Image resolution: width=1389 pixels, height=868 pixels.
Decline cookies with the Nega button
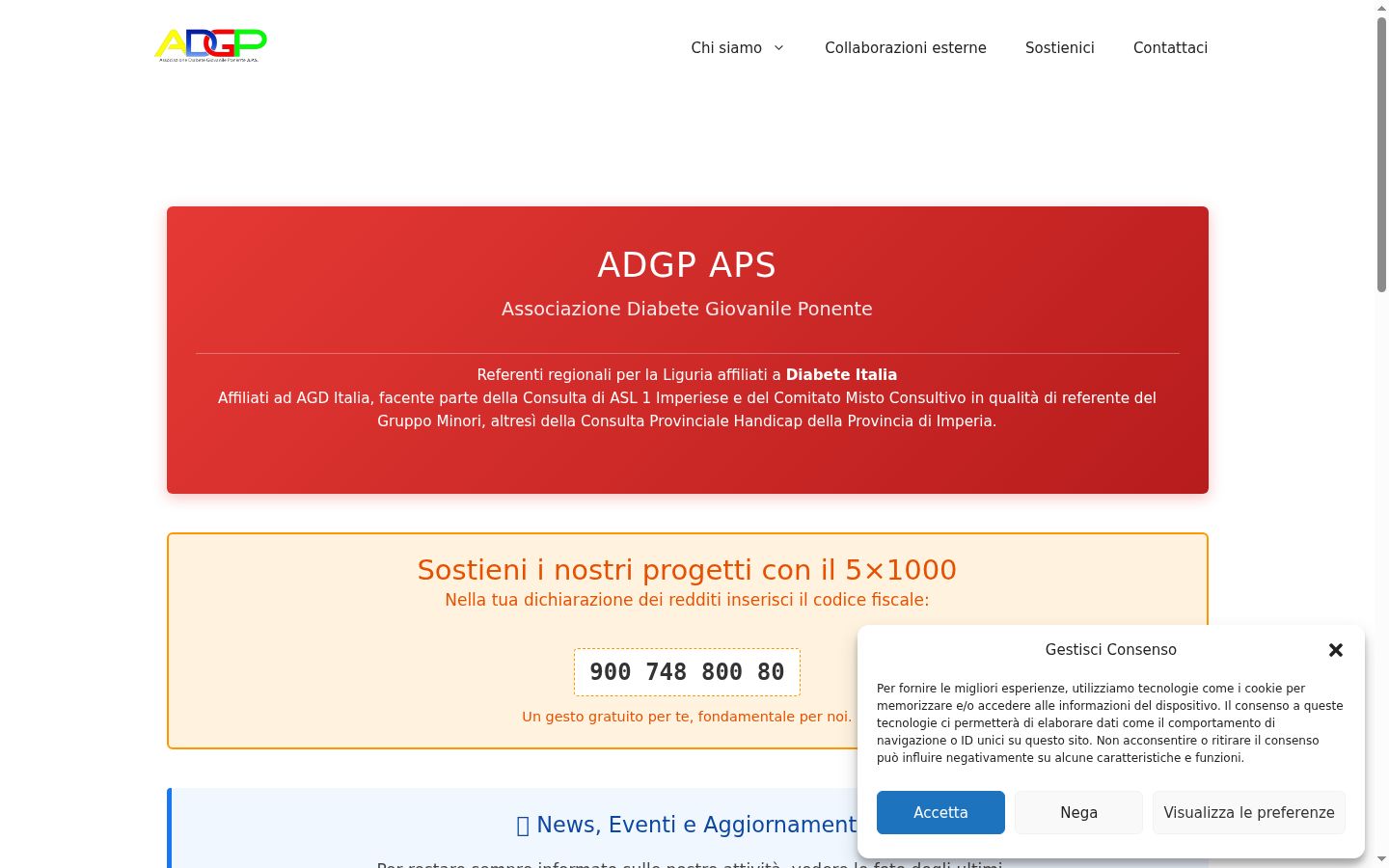point(1078,812)
